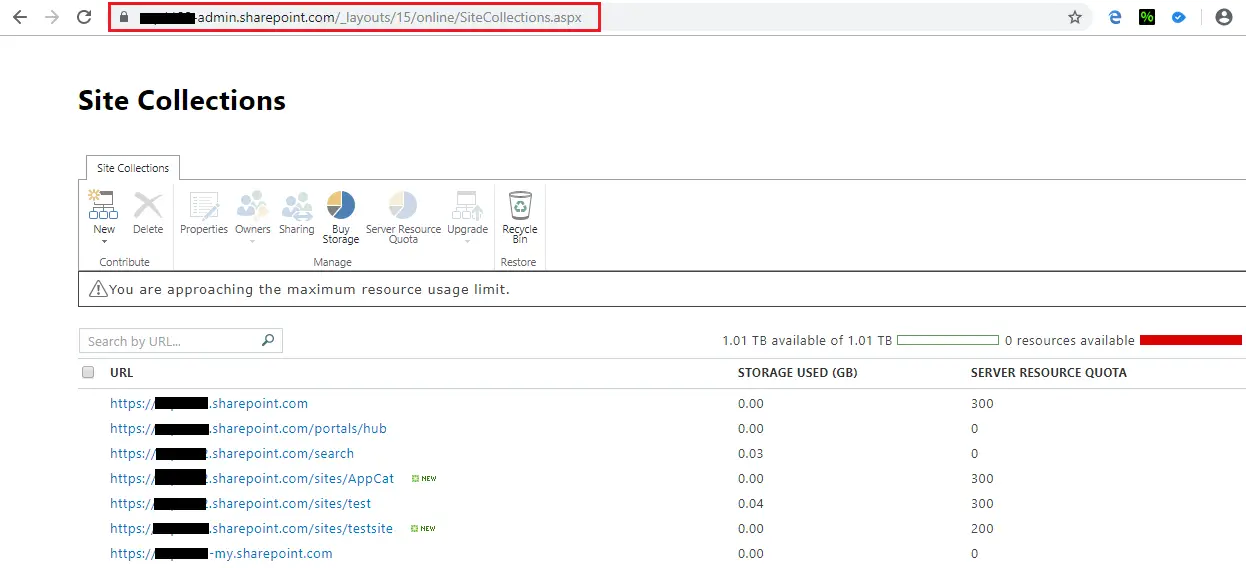Click the SERVER RESOURCE QUOTA header
Screen dimensions: 1246x568
(x=1049, y=372)
